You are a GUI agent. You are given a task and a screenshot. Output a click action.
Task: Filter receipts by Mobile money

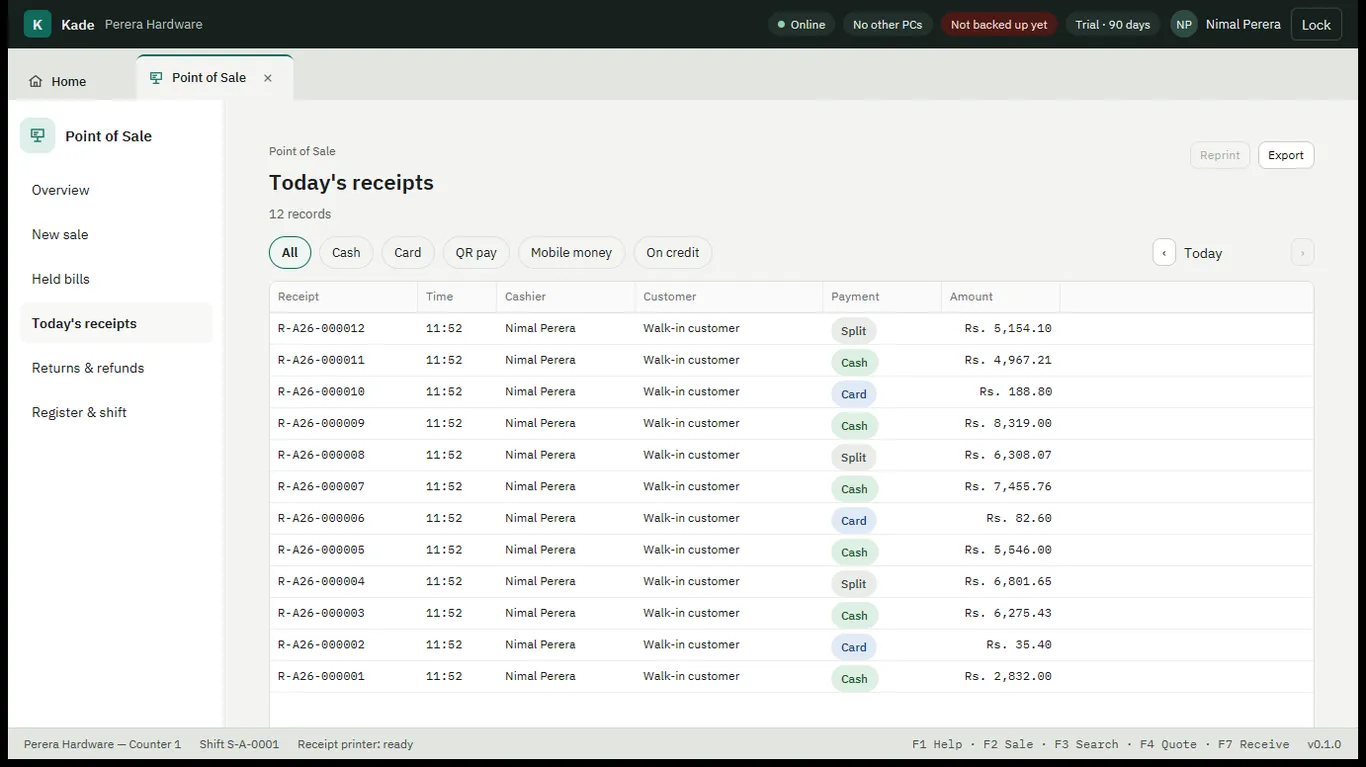[x=571, y=252]
